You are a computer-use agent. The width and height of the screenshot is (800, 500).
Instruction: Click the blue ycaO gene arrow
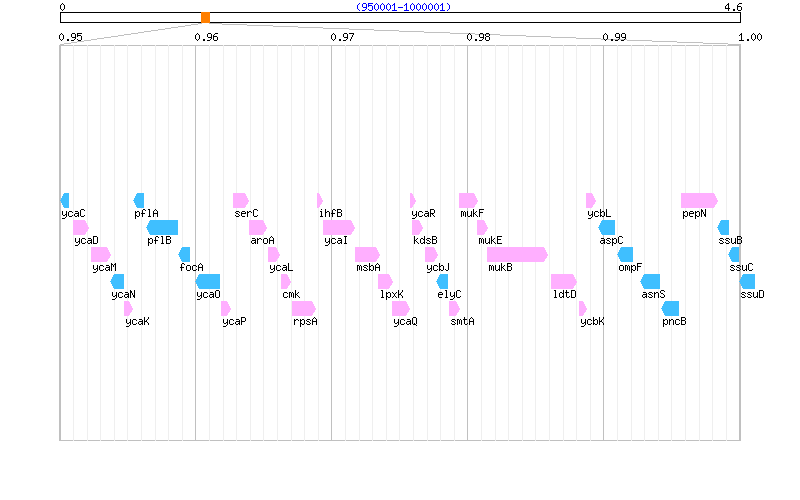click(x=208, y=281)
